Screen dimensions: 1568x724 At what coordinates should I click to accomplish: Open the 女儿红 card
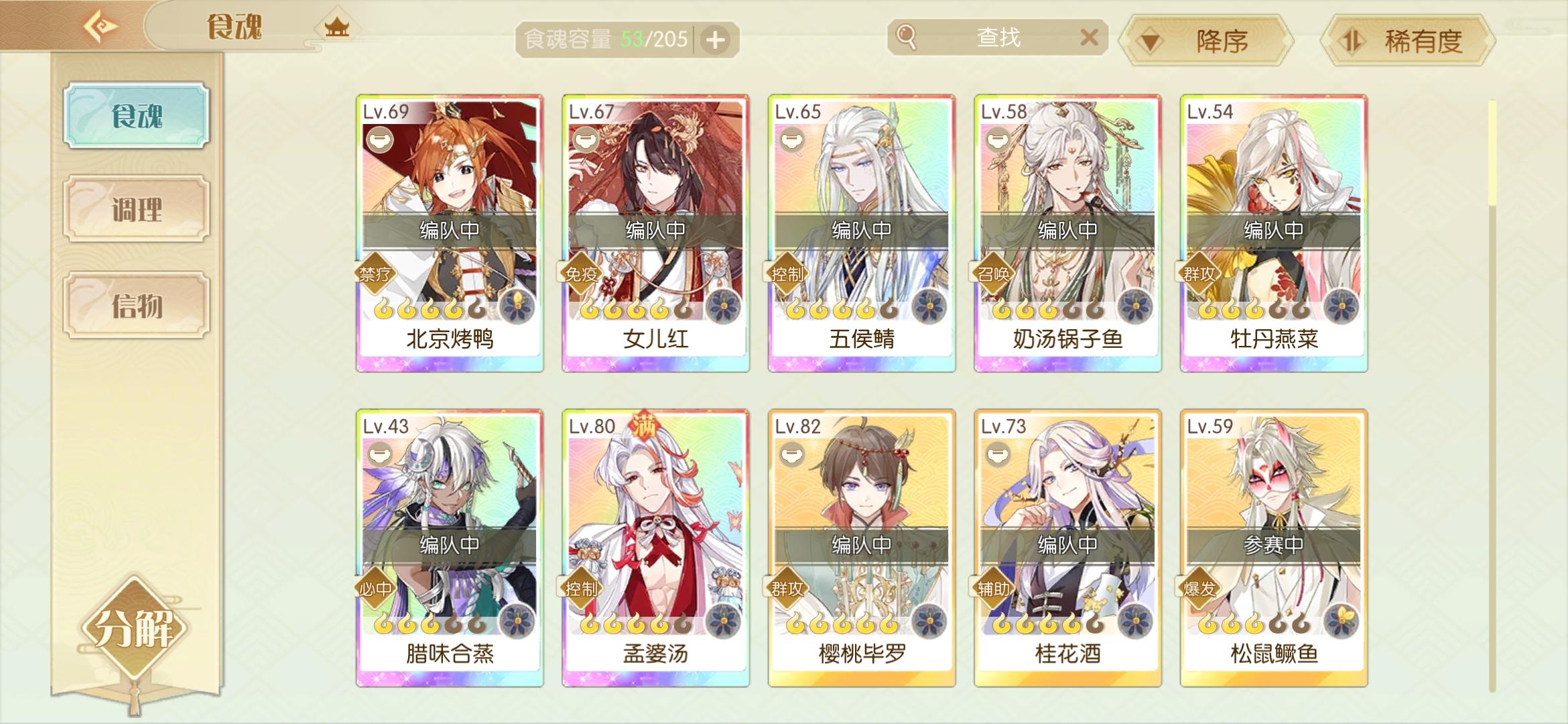point(655,233)
